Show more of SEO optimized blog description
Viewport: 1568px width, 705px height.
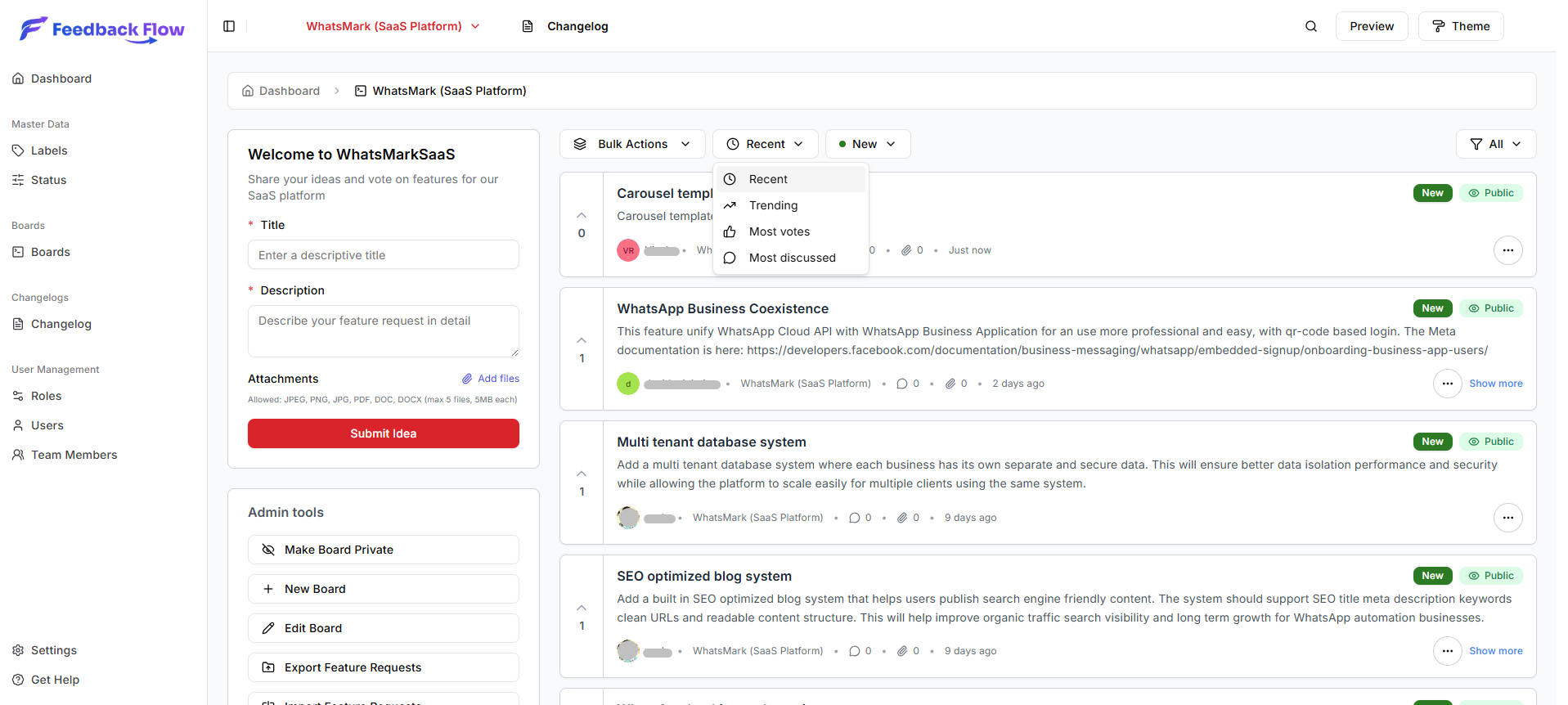click(x=1496, y=651)
